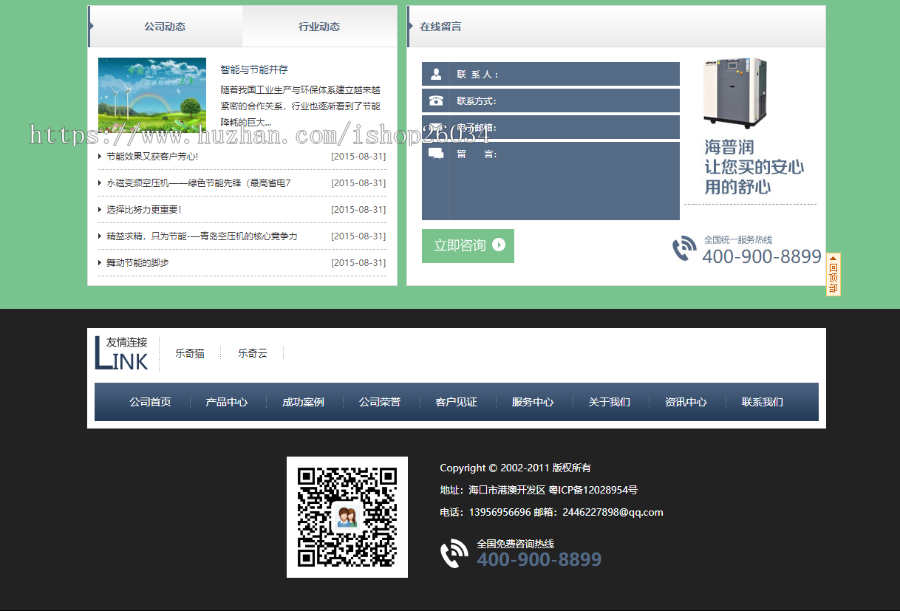The image size is (900, 611).
Task: Click the Copyright © 2002-2011 版权所有 text
Action: coord(515,468)
